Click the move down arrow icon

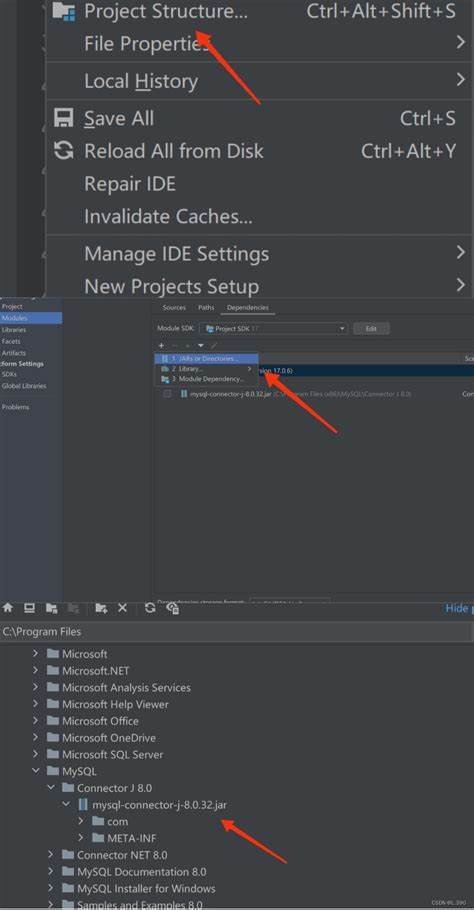click(201, 346)
